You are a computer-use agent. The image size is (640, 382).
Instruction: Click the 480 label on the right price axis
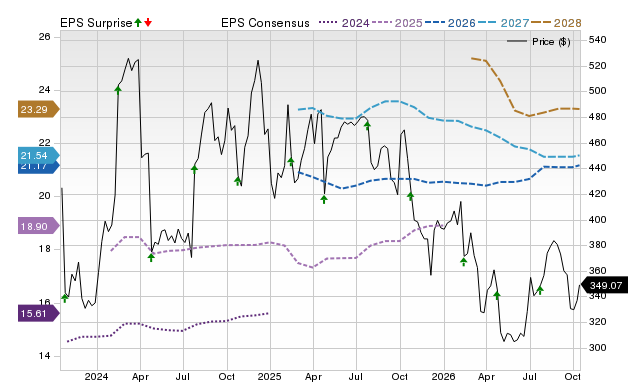click(598, 117)
